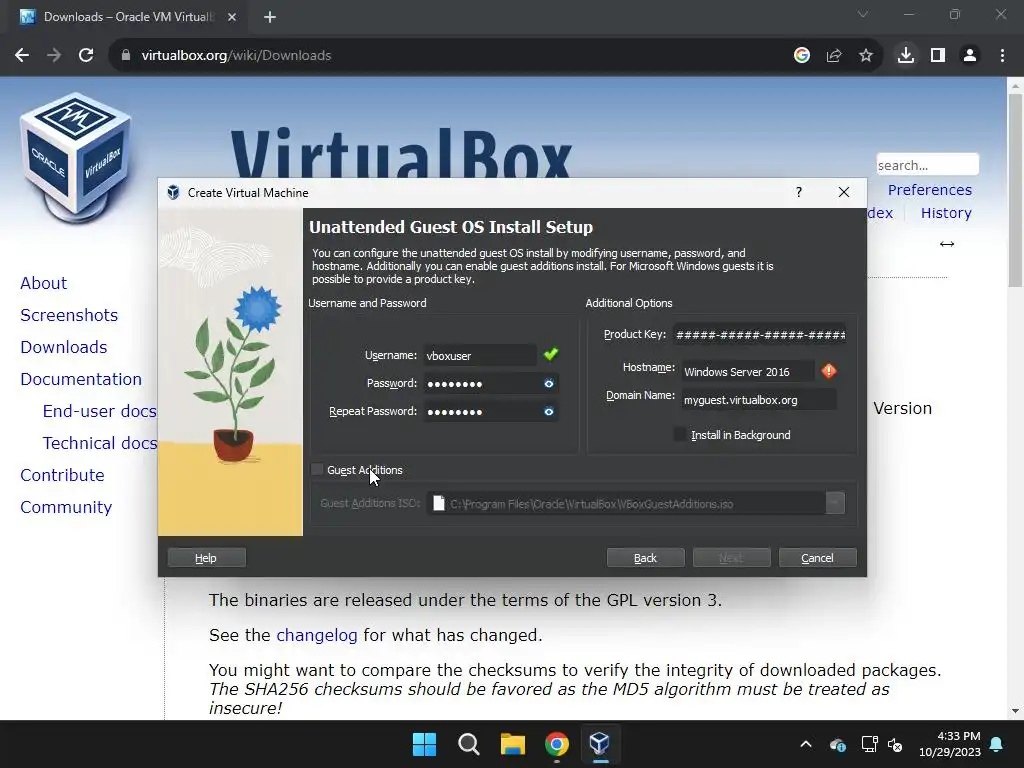Show Password field contents with eye icon
The width and height of the screenshot is (1024, 768).
click(x=549, y=383)
